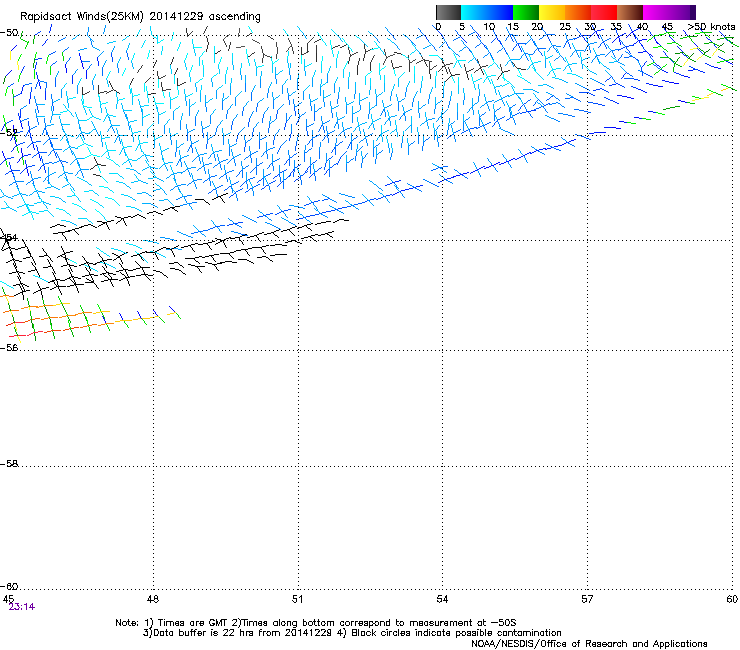Click the gray 0-5 knots color swatch
Viewport: 740px width, 650px height.
pos(448,12)
